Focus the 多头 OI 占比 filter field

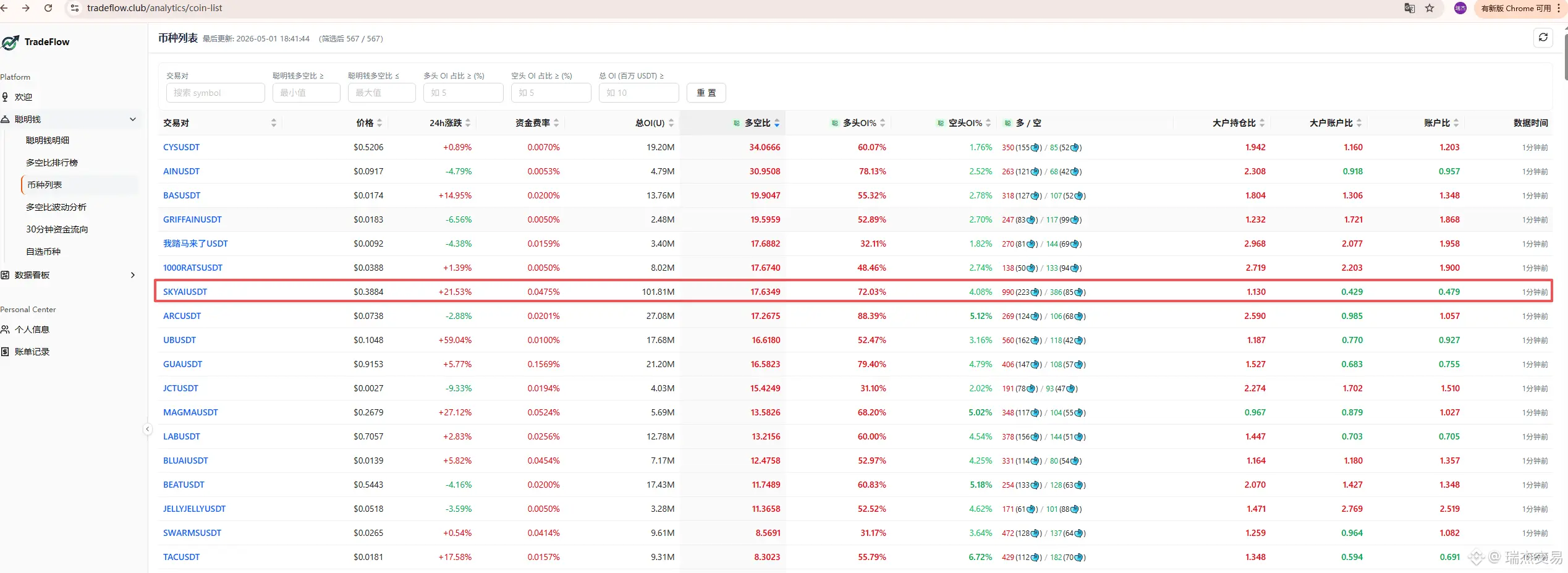[x=464, y=93]
